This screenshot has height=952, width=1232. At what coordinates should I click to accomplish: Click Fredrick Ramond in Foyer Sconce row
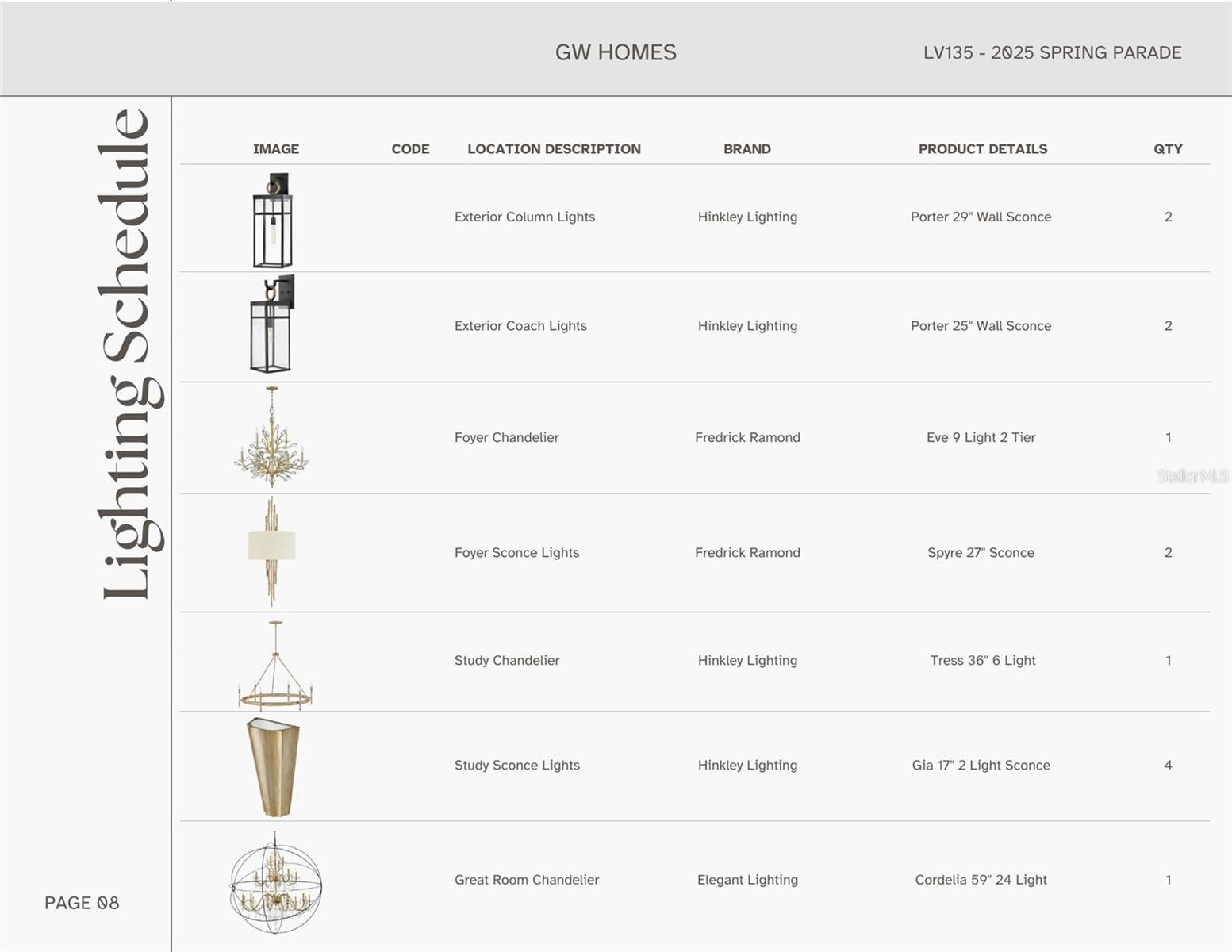tap(747, 552)
